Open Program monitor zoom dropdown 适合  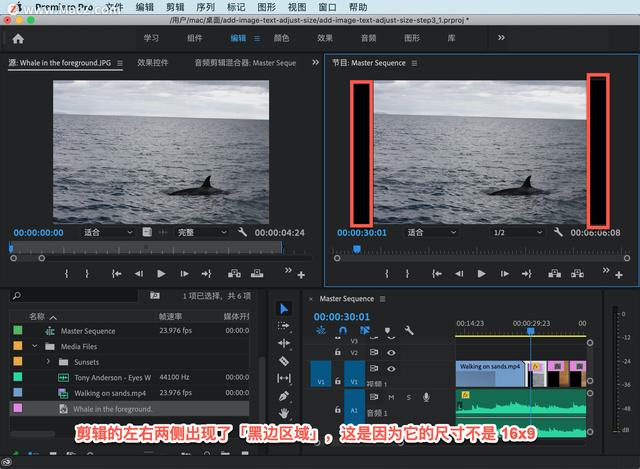(x=431, y=232)
